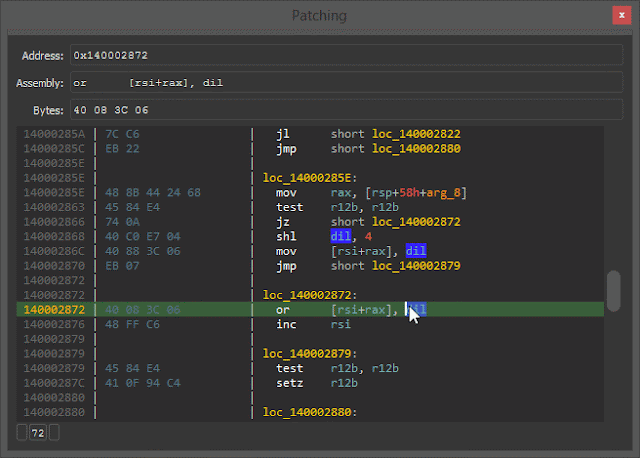Click '[rsi+rax]' operand of or instruction
This screenshot has height=458, width=640.
[x=361, y=309]
